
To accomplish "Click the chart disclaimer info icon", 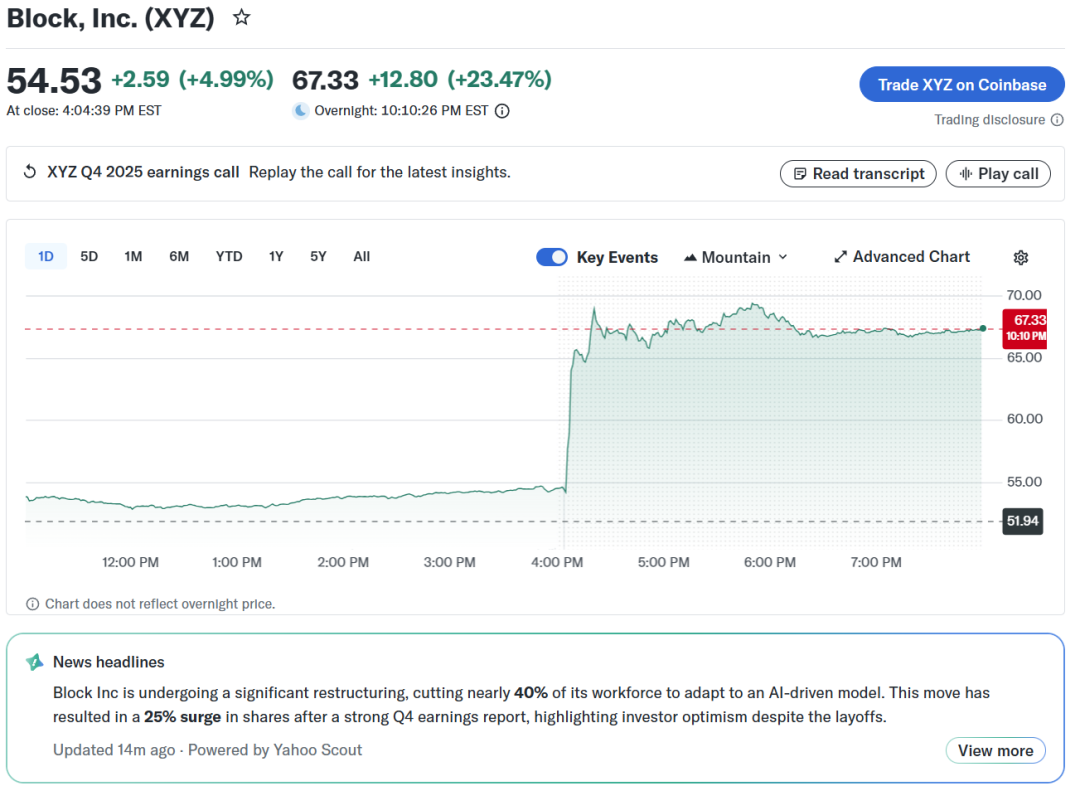I will coord(33,604).
